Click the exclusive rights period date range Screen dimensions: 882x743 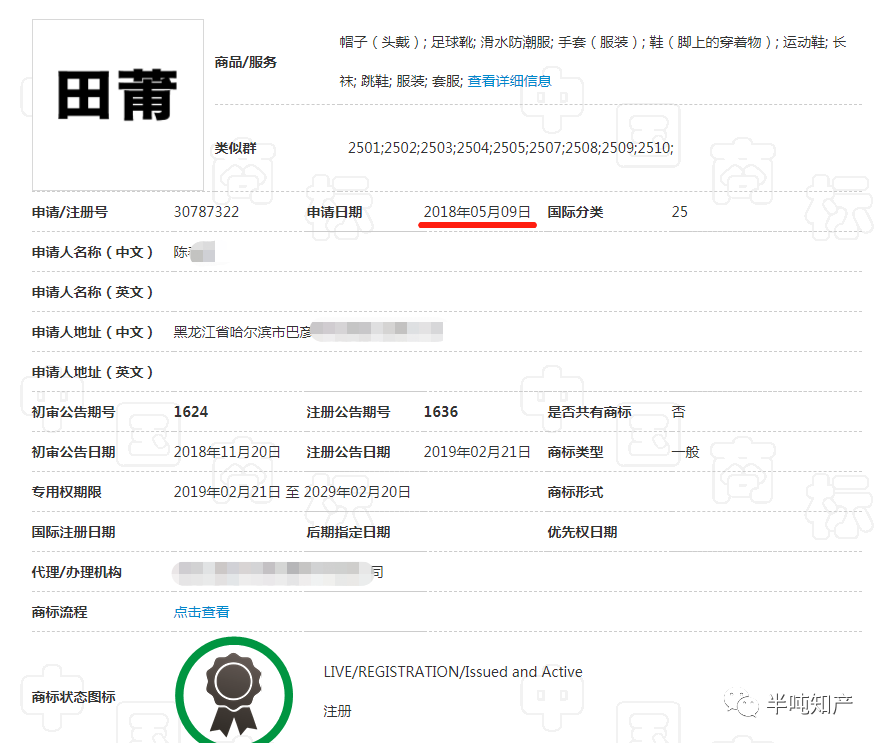tap(292, 492)
